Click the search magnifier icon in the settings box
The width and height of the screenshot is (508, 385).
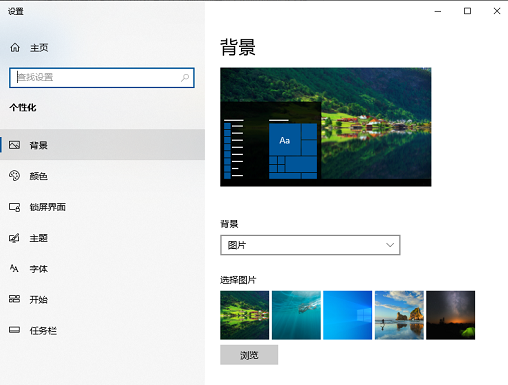tap(185, 78)
